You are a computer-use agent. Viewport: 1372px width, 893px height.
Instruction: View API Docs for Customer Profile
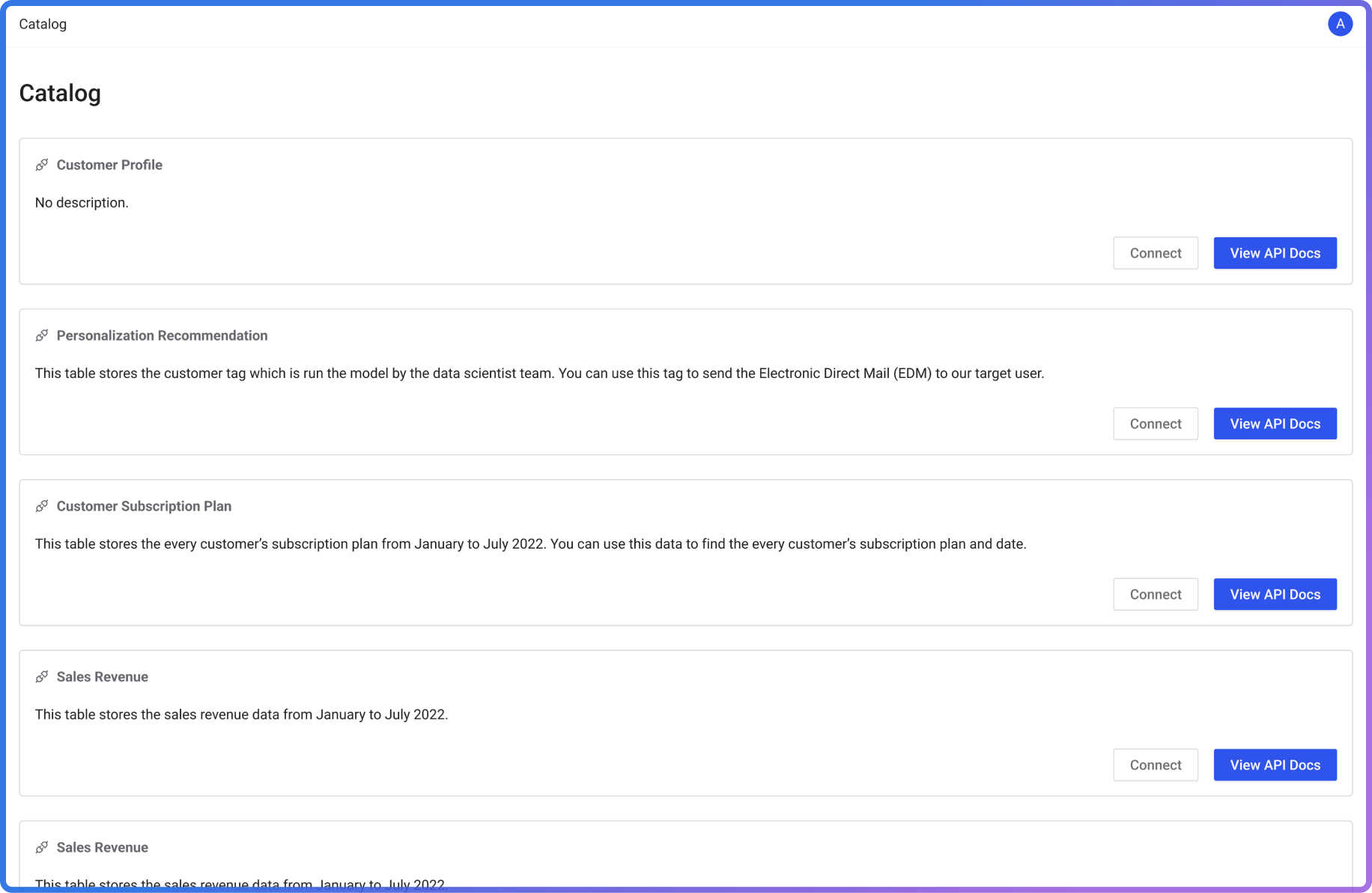(x=1275, y=253)
